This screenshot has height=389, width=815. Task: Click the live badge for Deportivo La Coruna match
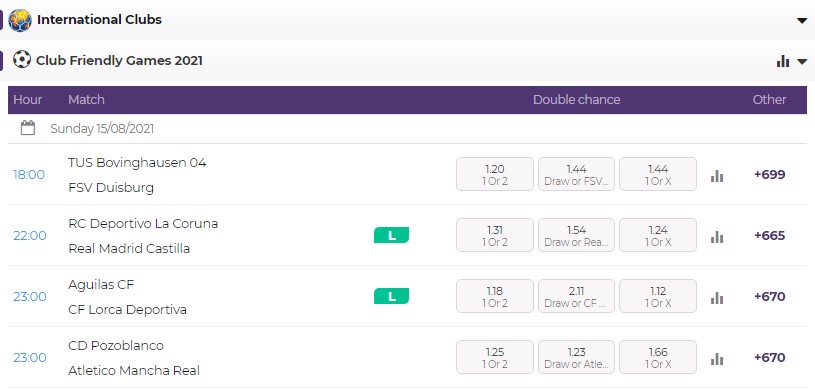tap(391, 235)
